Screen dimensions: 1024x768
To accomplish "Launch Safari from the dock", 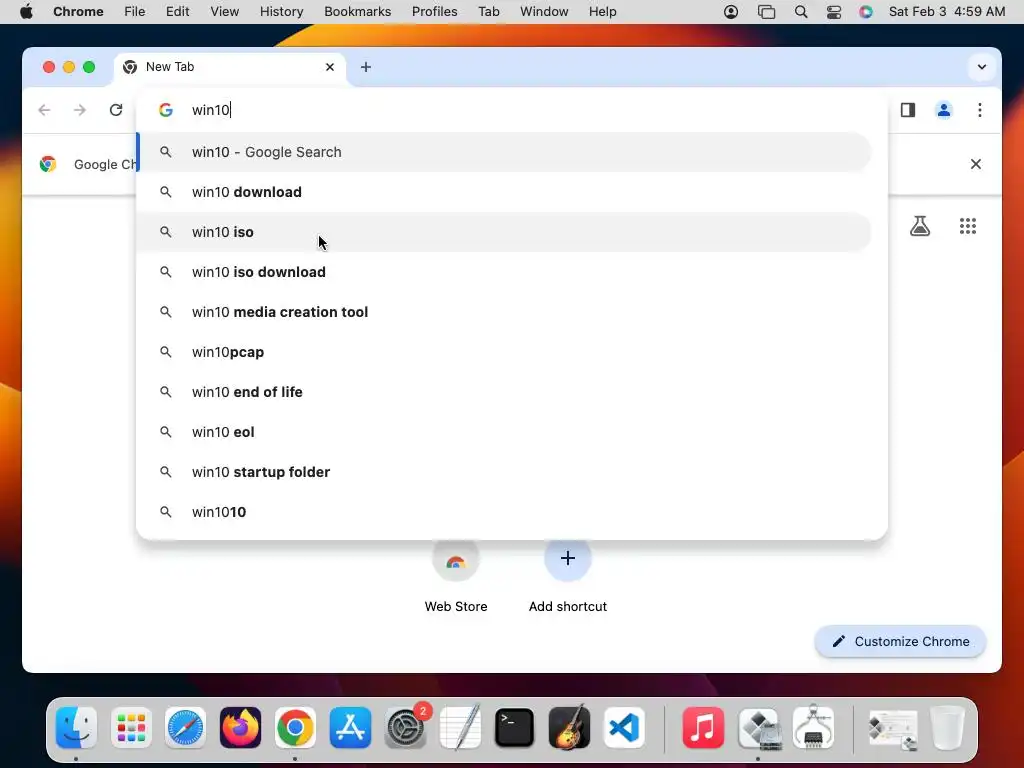I will 185,728.
